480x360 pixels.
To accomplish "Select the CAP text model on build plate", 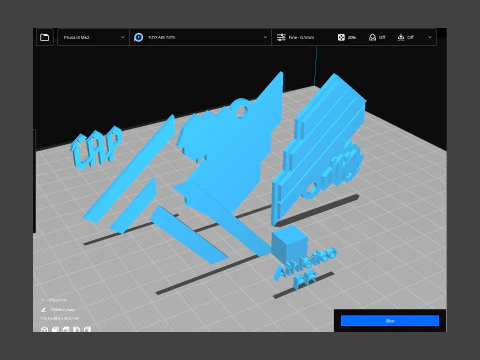I will point(96,147).
